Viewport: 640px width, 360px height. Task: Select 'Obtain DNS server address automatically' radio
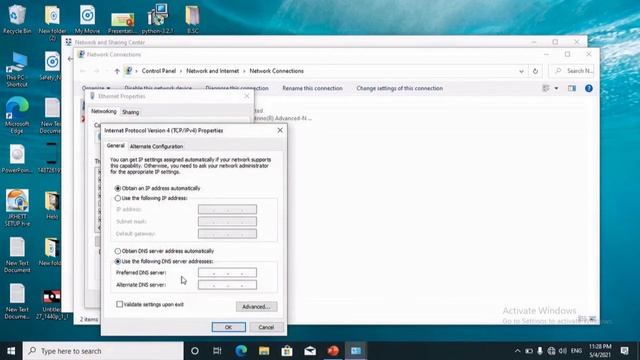pyautogui.click(x=118, y=251)
